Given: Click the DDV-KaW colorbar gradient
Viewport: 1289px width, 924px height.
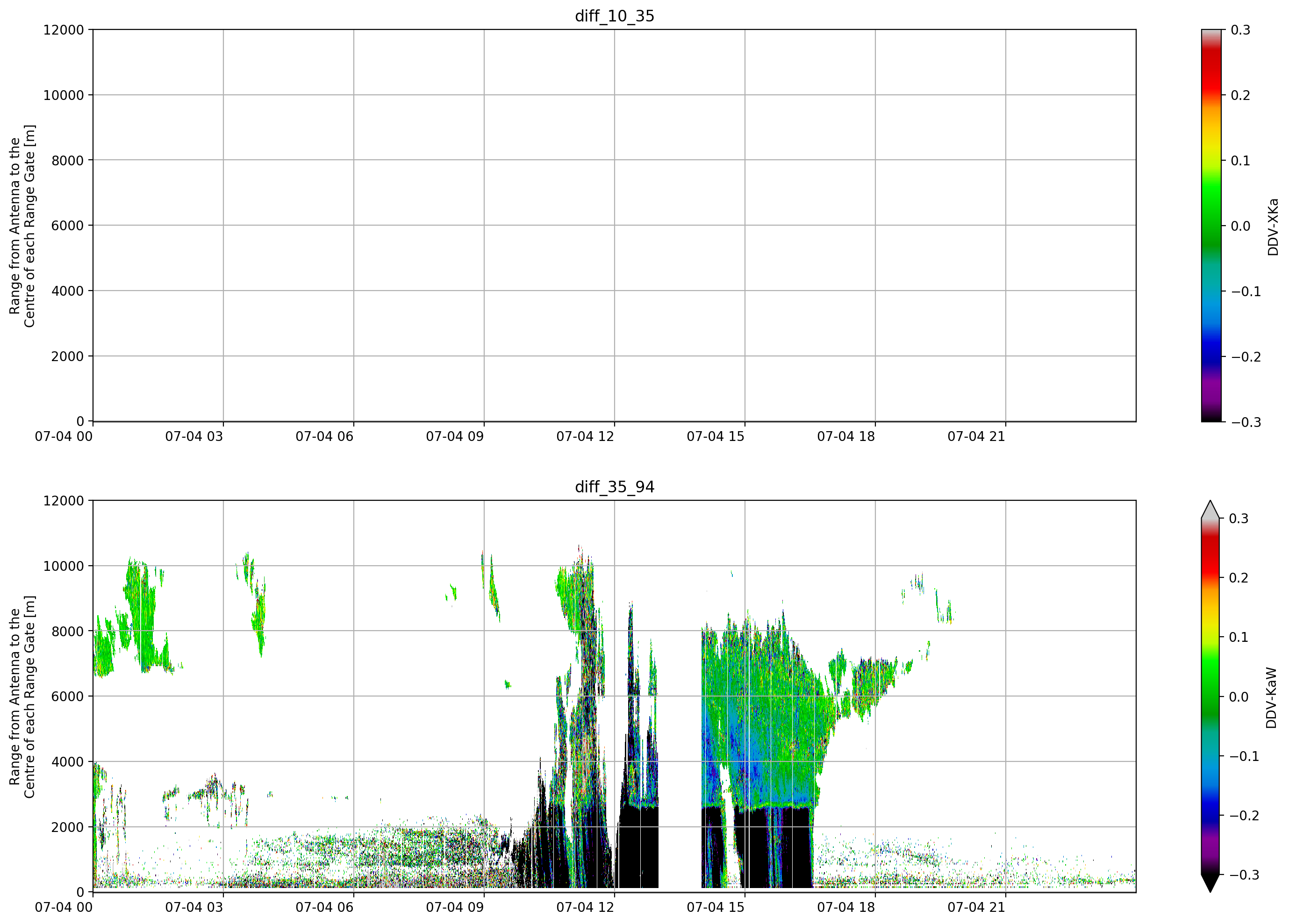Looking at the screenshot, I should [1210, 696].
